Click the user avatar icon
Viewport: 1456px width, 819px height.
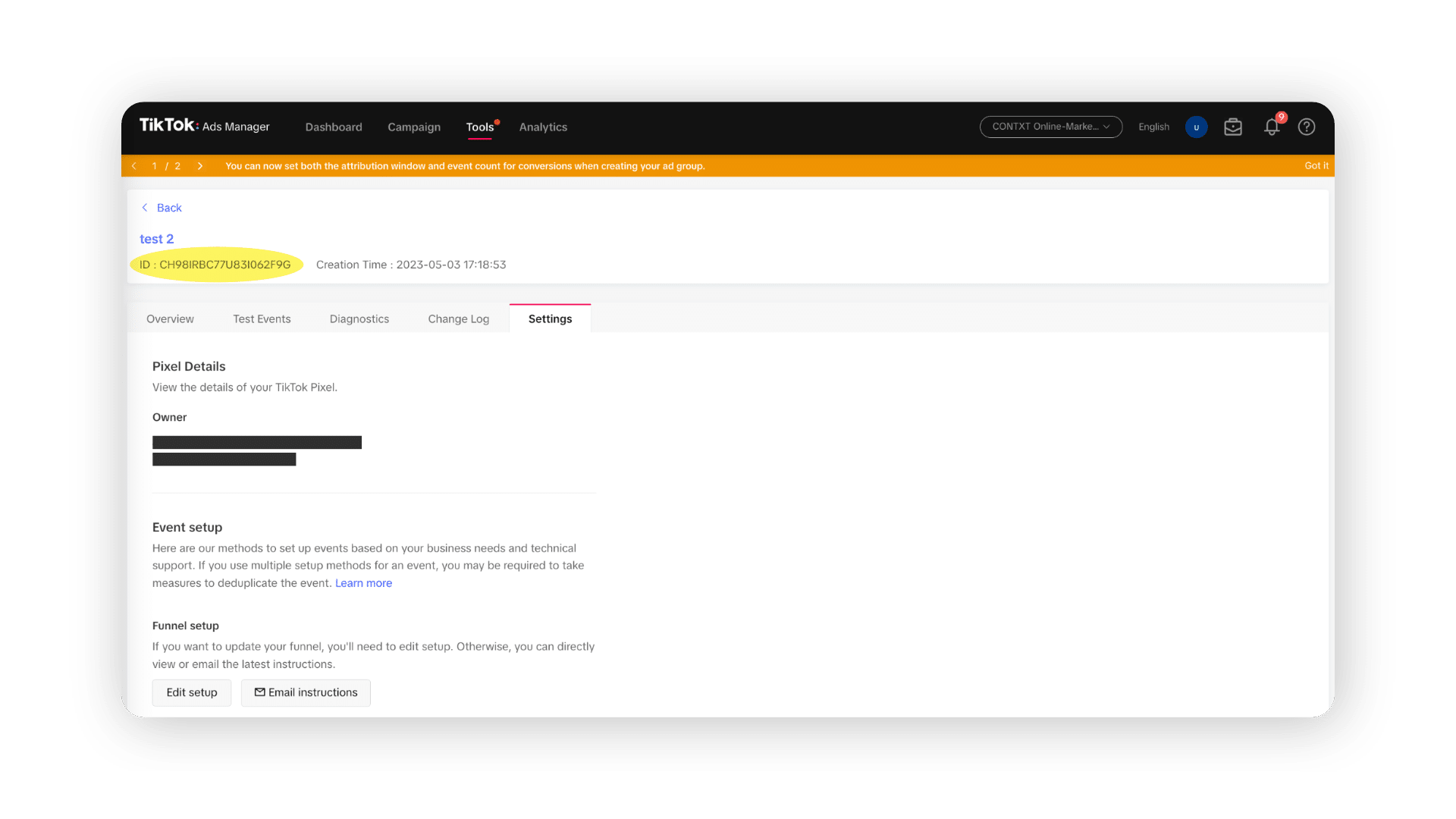(x=1196, y=127)
